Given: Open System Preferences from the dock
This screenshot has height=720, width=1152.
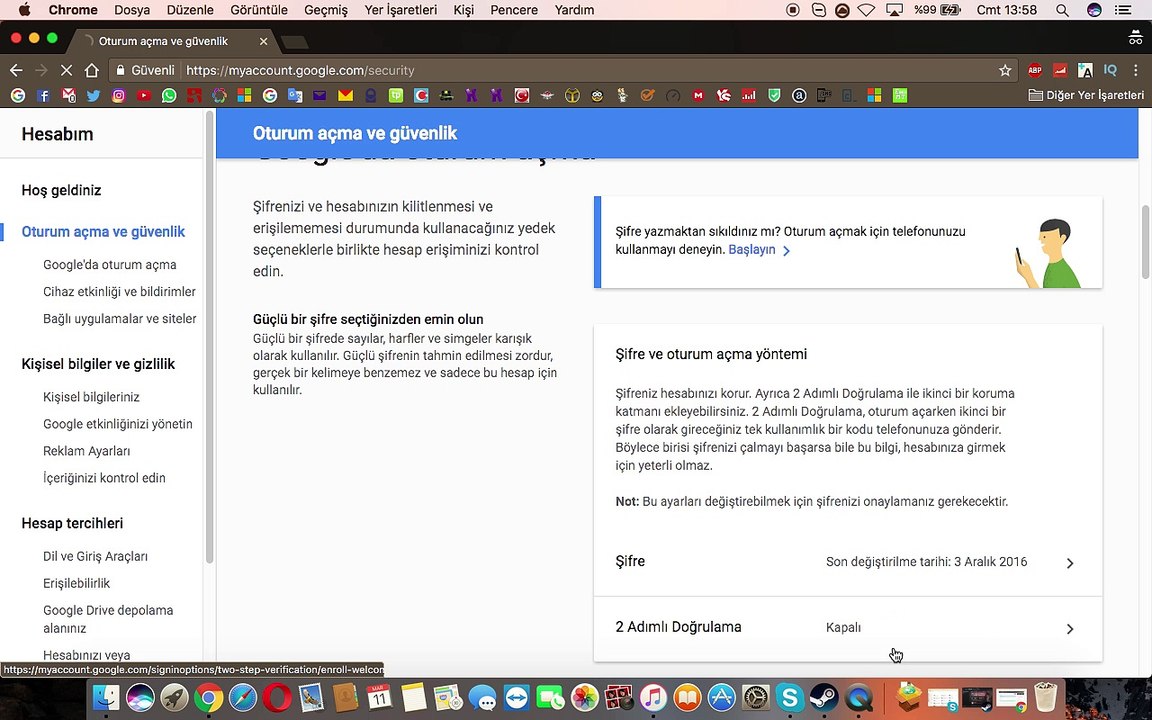Looking at the screenshot, I should (755, 697).
